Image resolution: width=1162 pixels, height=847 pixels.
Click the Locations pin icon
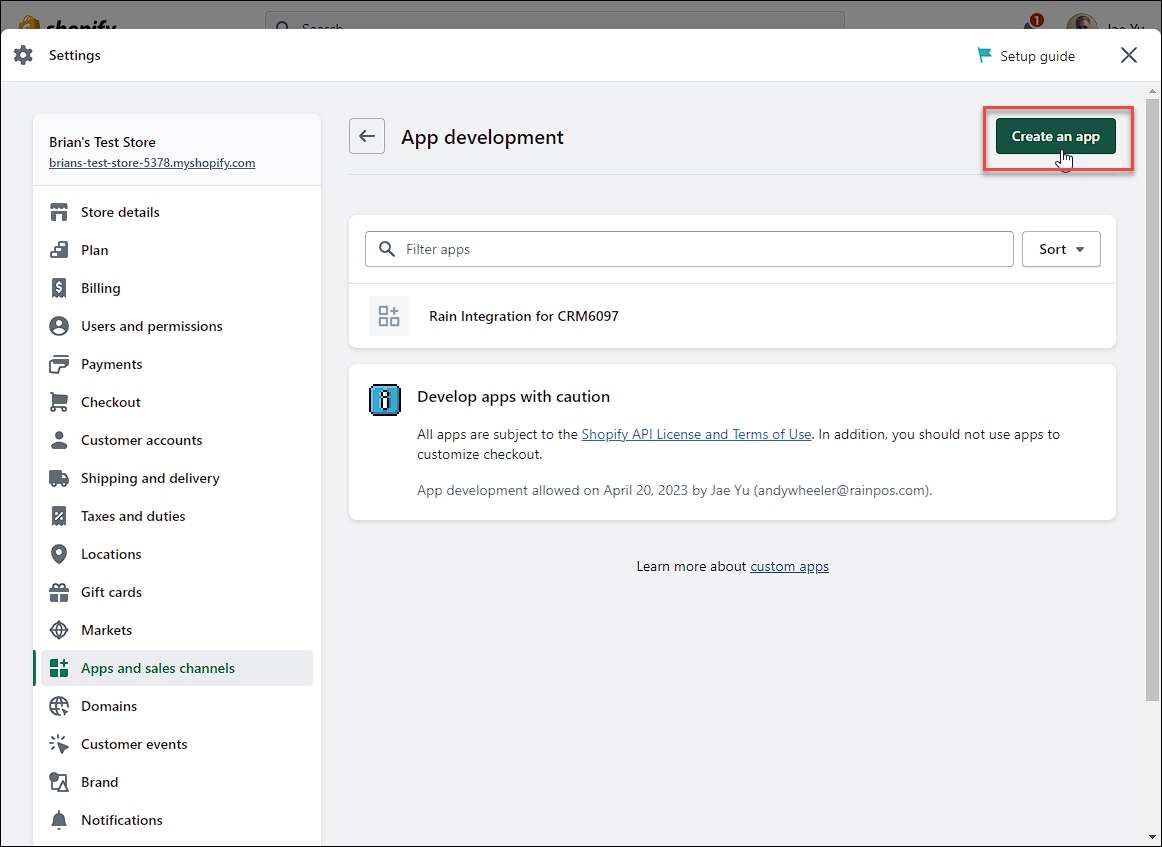coord(59,554)
